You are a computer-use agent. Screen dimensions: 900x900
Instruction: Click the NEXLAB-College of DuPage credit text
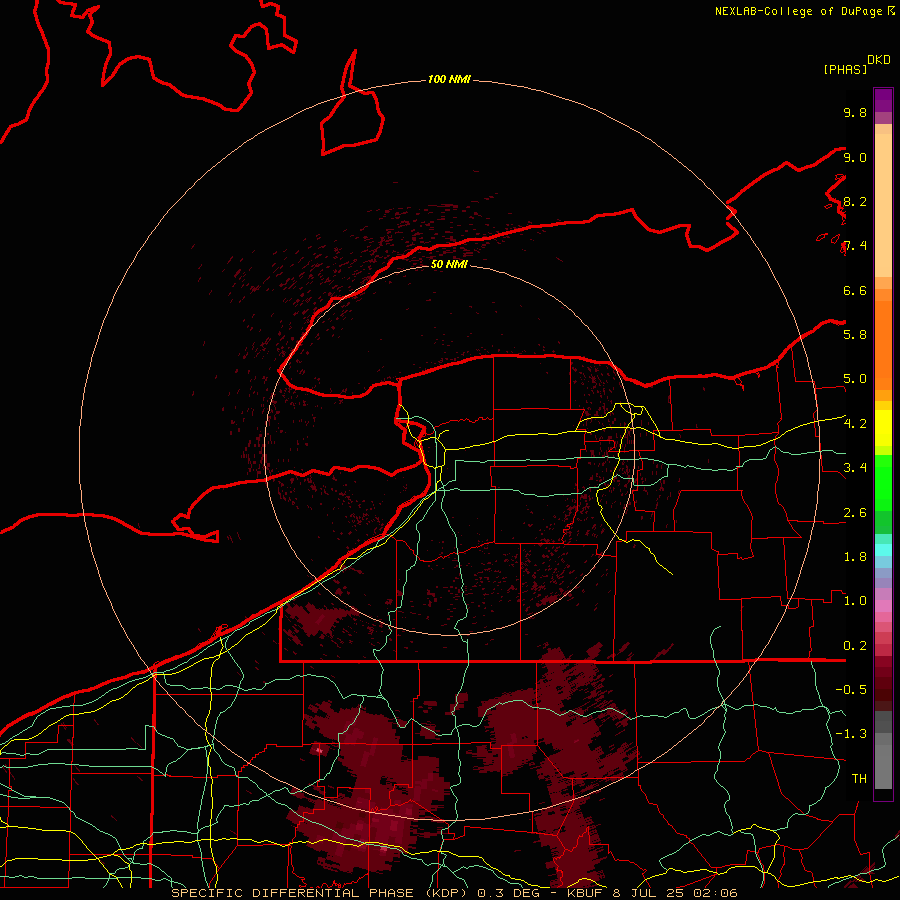point(800,11)
